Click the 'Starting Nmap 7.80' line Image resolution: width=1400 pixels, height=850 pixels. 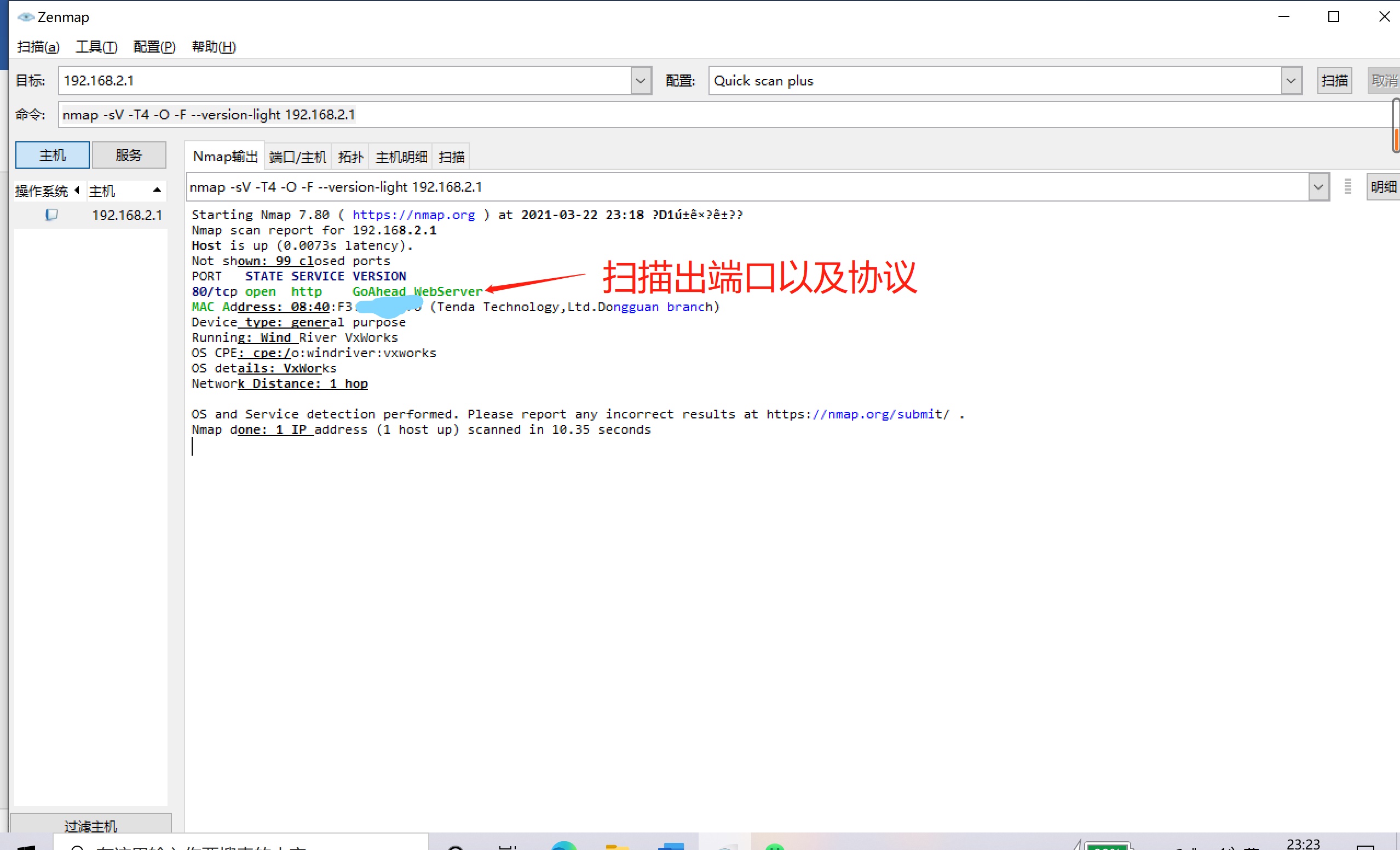[x=467, y=215]
